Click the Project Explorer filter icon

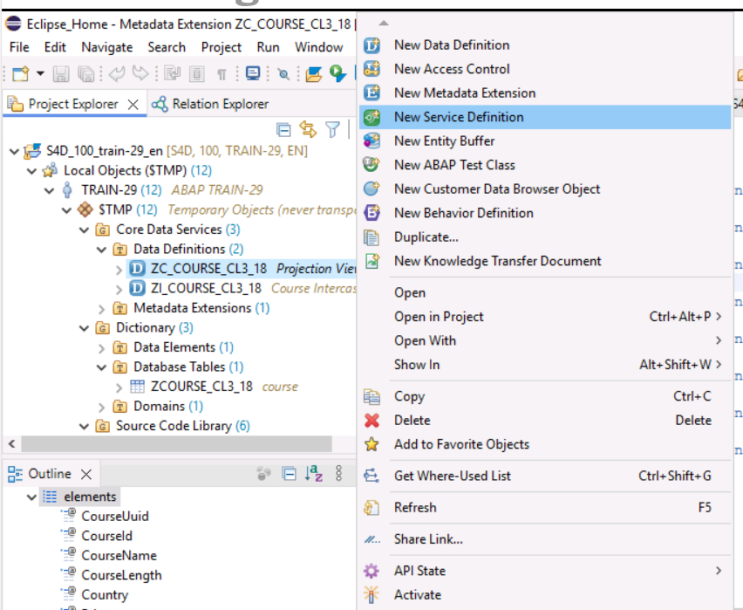tap(332, 129)
